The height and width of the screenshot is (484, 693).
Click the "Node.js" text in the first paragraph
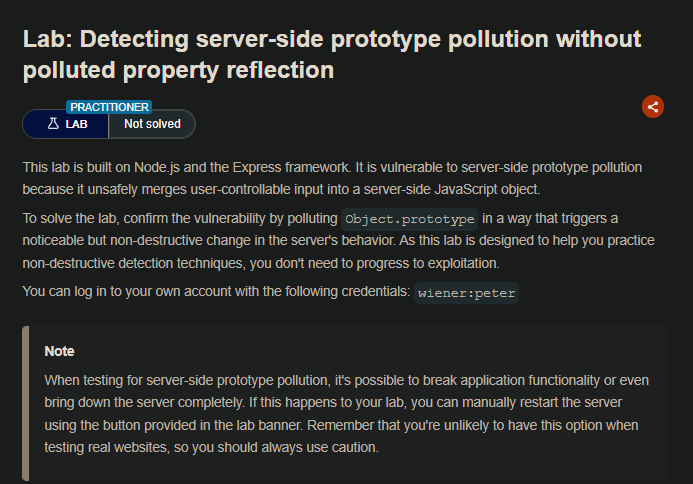[x=177, y=166]
